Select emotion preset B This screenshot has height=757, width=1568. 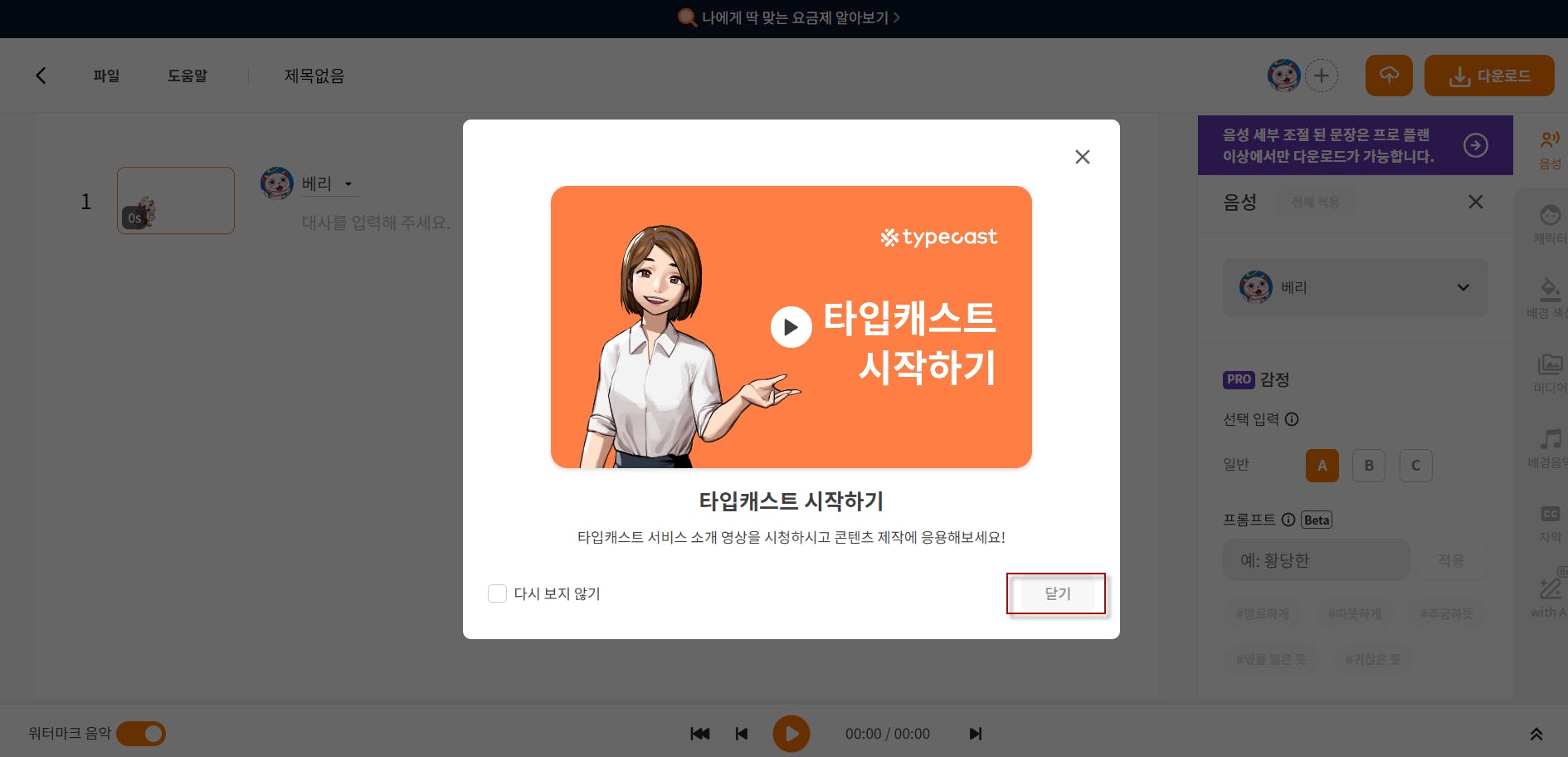(x=1369, y=466)
